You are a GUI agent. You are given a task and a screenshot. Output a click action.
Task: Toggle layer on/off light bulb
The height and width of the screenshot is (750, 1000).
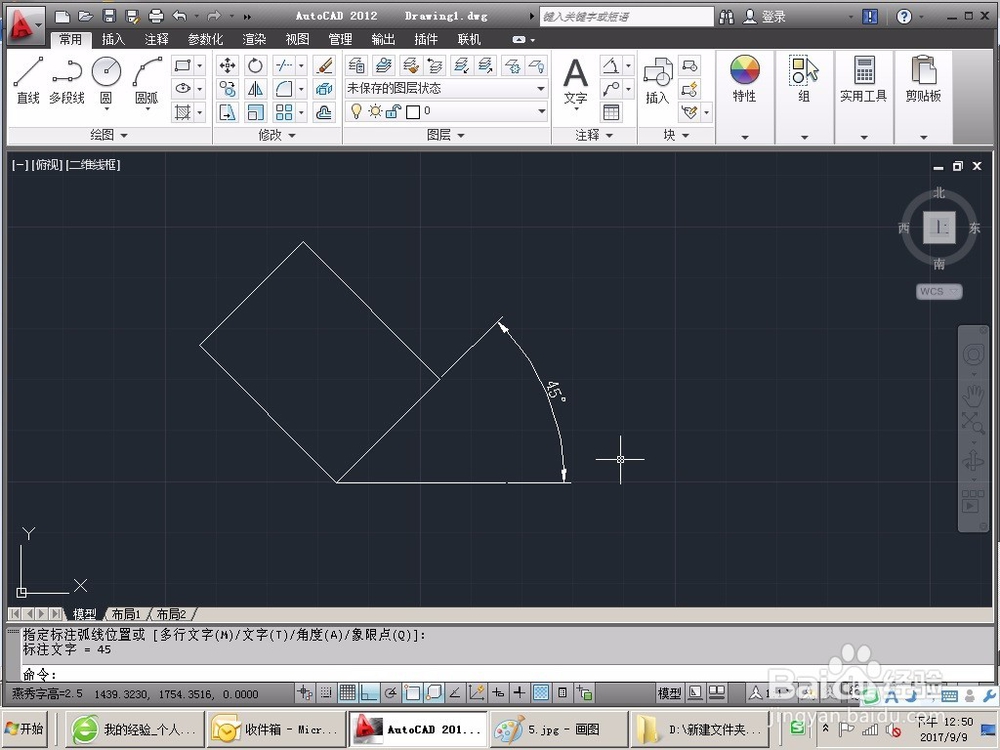coord(357,112)
